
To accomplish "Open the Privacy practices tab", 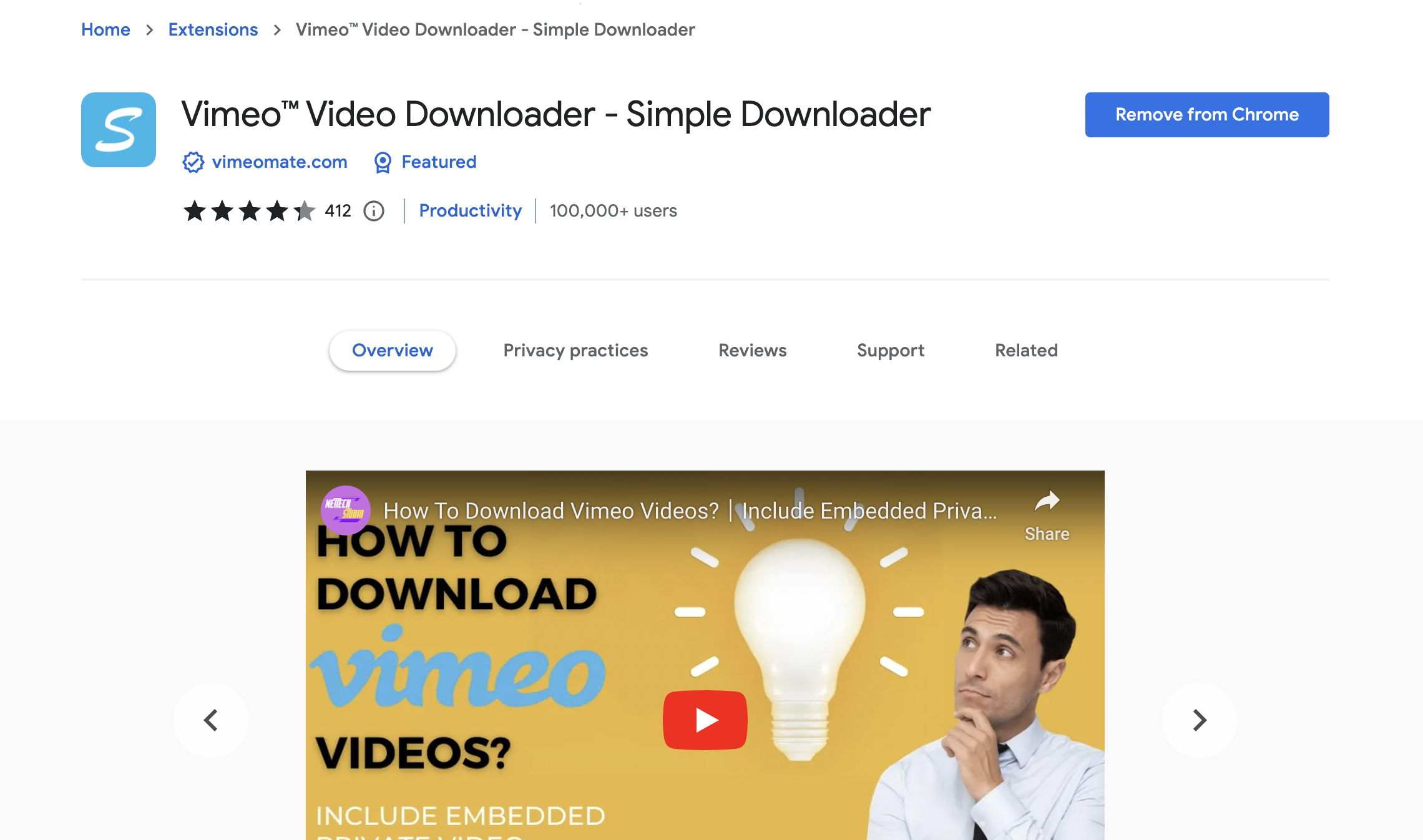I will pos(575,350).
